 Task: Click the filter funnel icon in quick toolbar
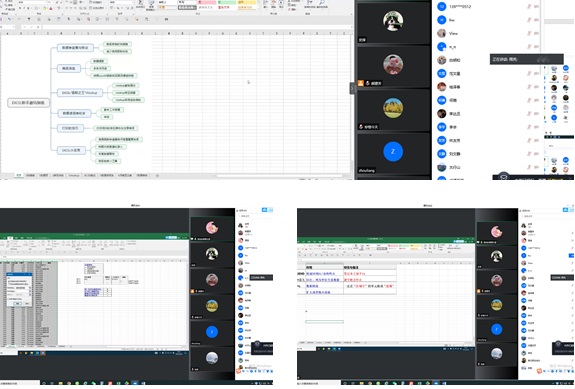click(x=29, y=19)
